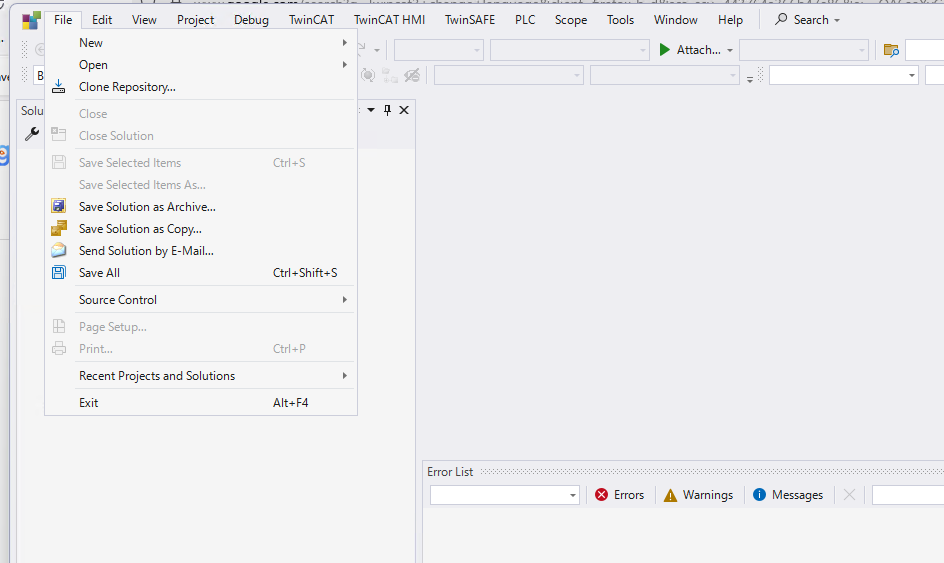Pin the Solution Explorer panel with pushpin icon

click(x=388, y=110)
